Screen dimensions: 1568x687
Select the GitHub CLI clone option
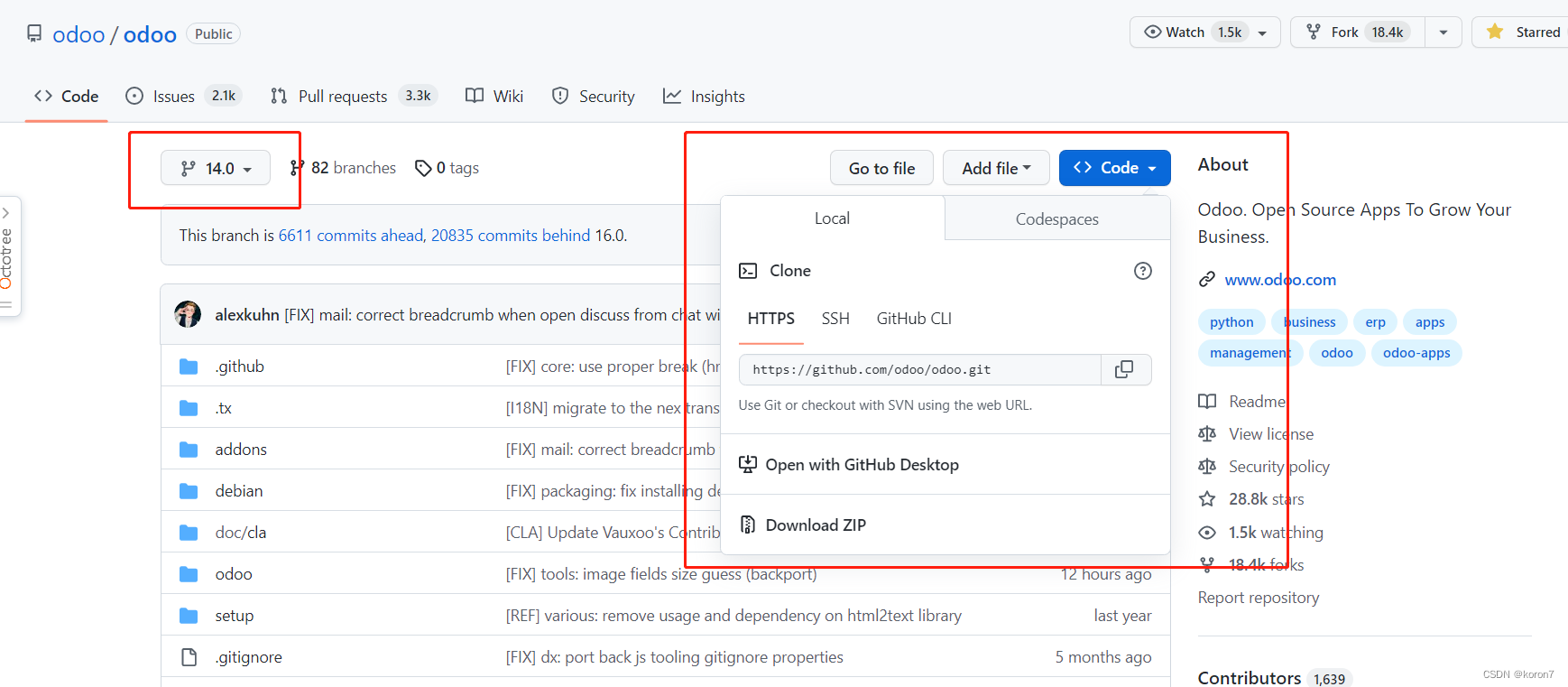914,319
